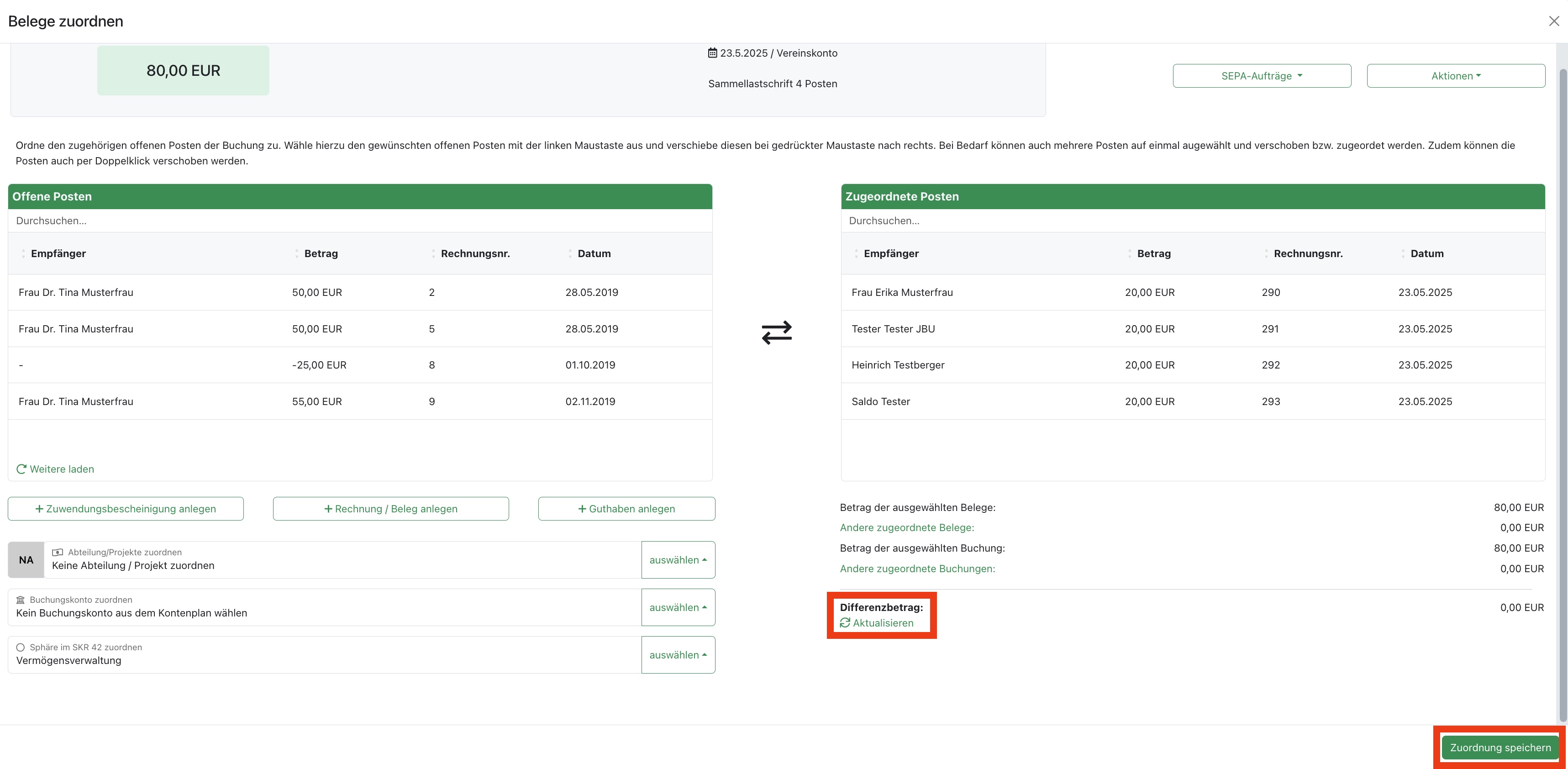Screen dimensions: 1568x769
Task: Sort Zugeordnete Posten by Rechnungsnr.
Action: coord(1307,253)
